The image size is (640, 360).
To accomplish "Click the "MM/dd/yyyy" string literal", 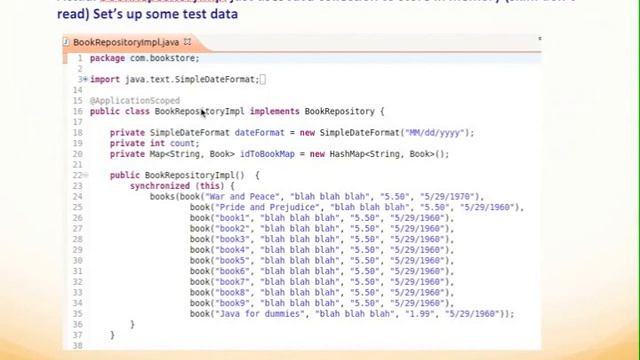I will (x=435, y=133).
